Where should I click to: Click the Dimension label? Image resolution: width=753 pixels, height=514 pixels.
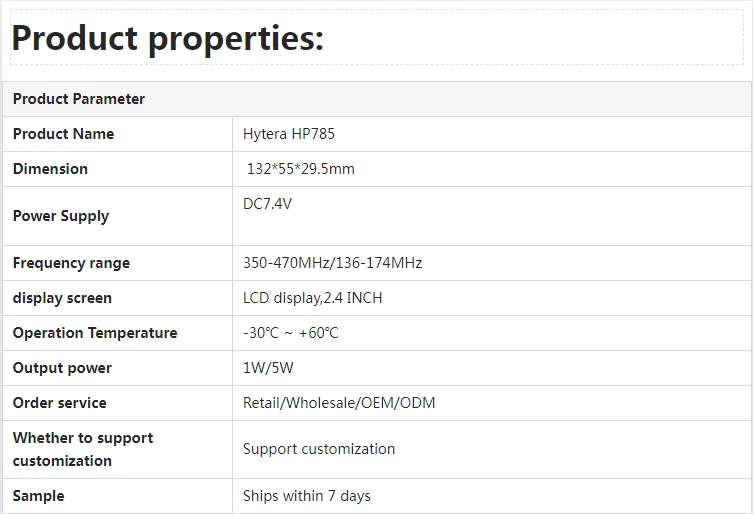point(51,169)
